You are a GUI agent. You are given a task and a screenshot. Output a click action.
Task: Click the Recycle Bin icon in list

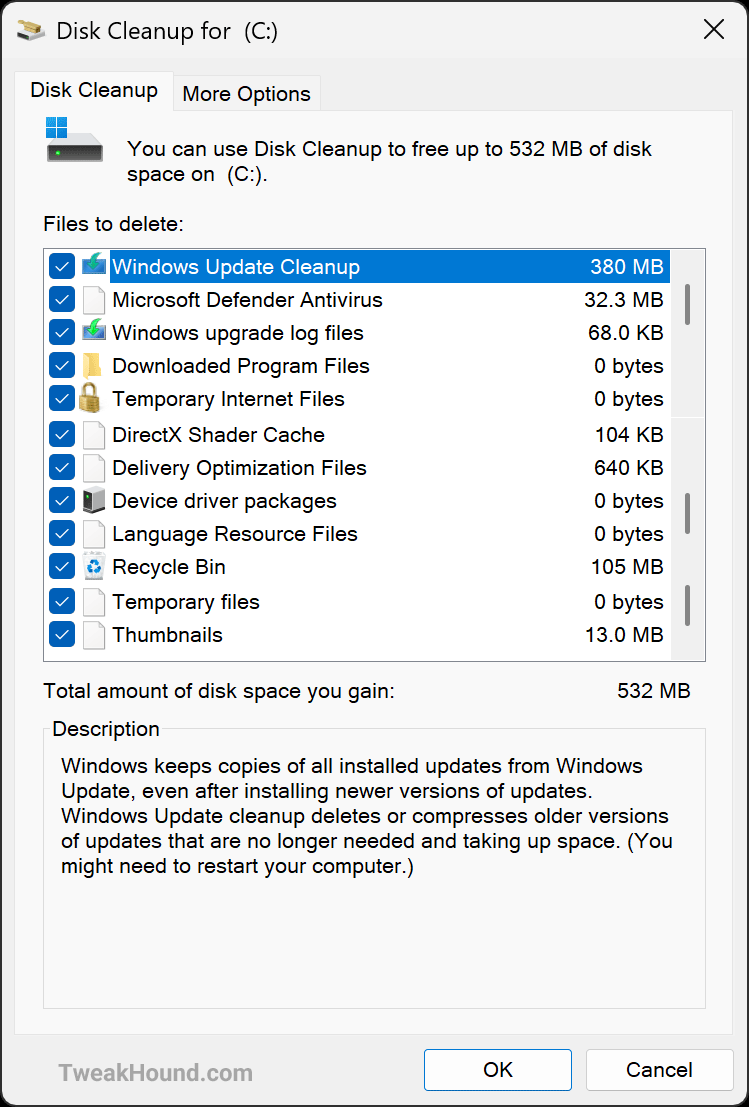93,567
